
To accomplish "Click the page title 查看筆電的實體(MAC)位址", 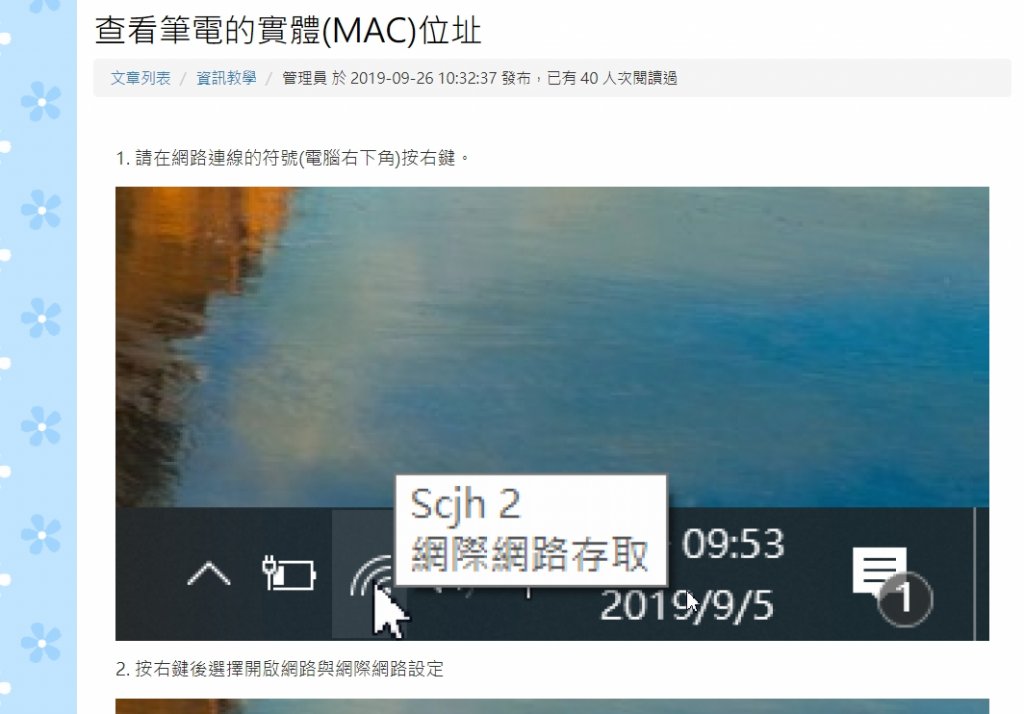I will 288,31.
